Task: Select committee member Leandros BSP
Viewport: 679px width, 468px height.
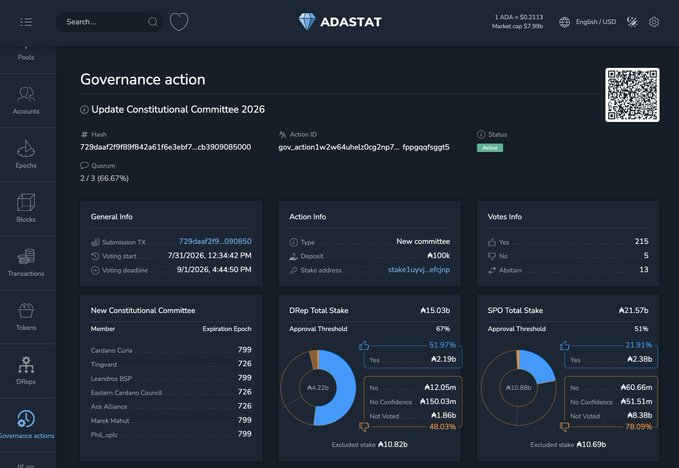Action: pyautogui.click(x=111, y=378)
